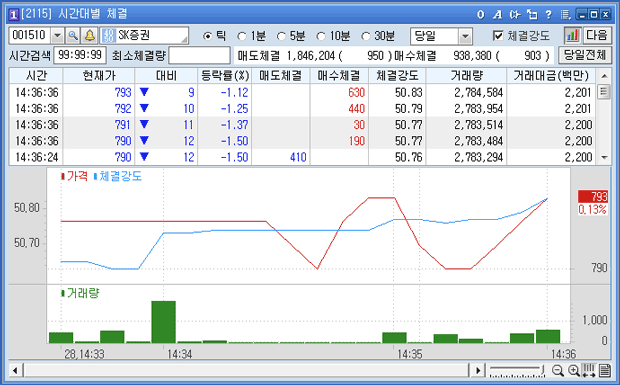Select the 5분 radio button

click(x=281, y=36)
